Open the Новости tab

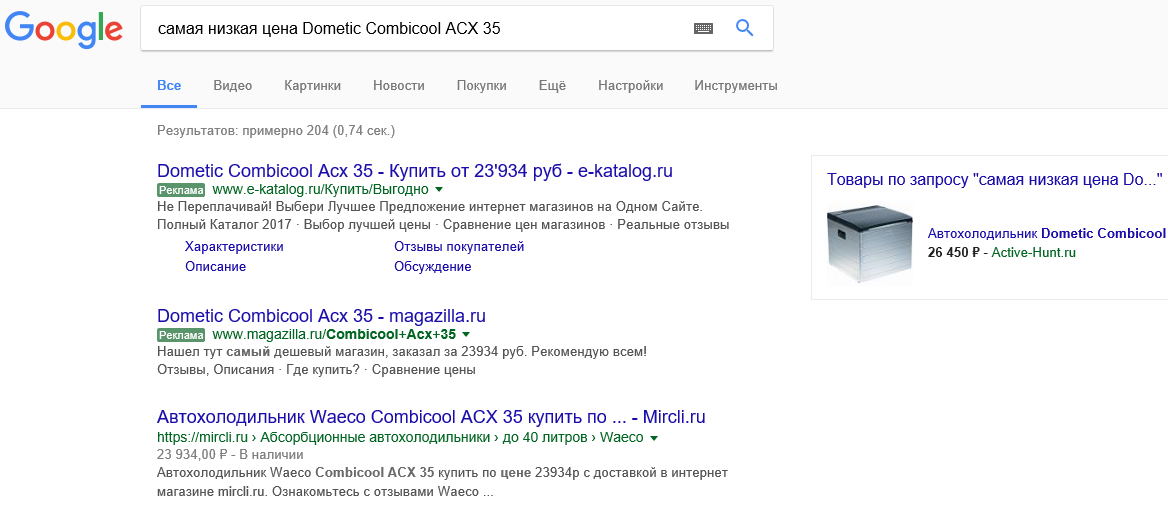click(399, 86)
